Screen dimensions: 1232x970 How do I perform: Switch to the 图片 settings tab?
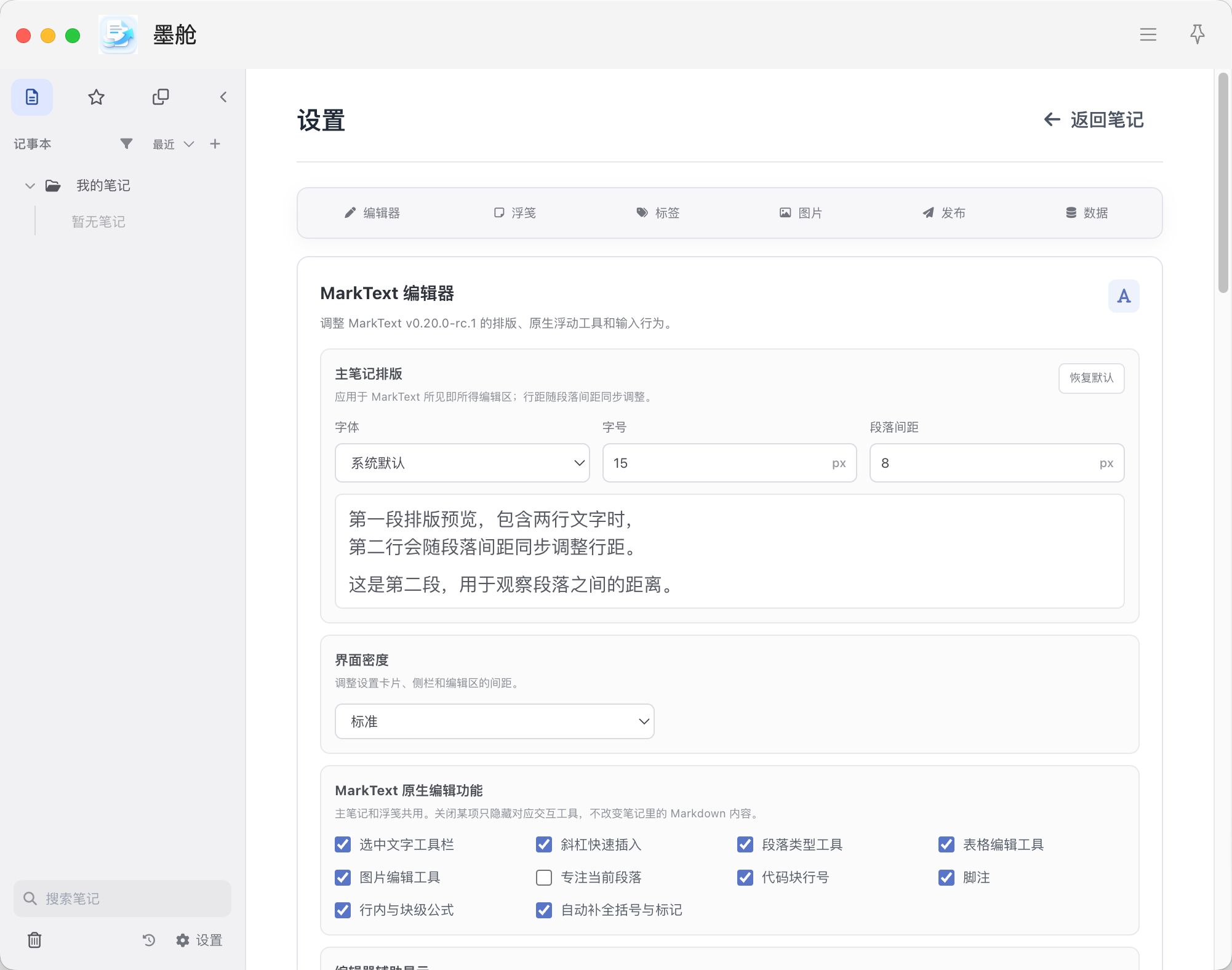pyautogui.click(x=801, y=213)
